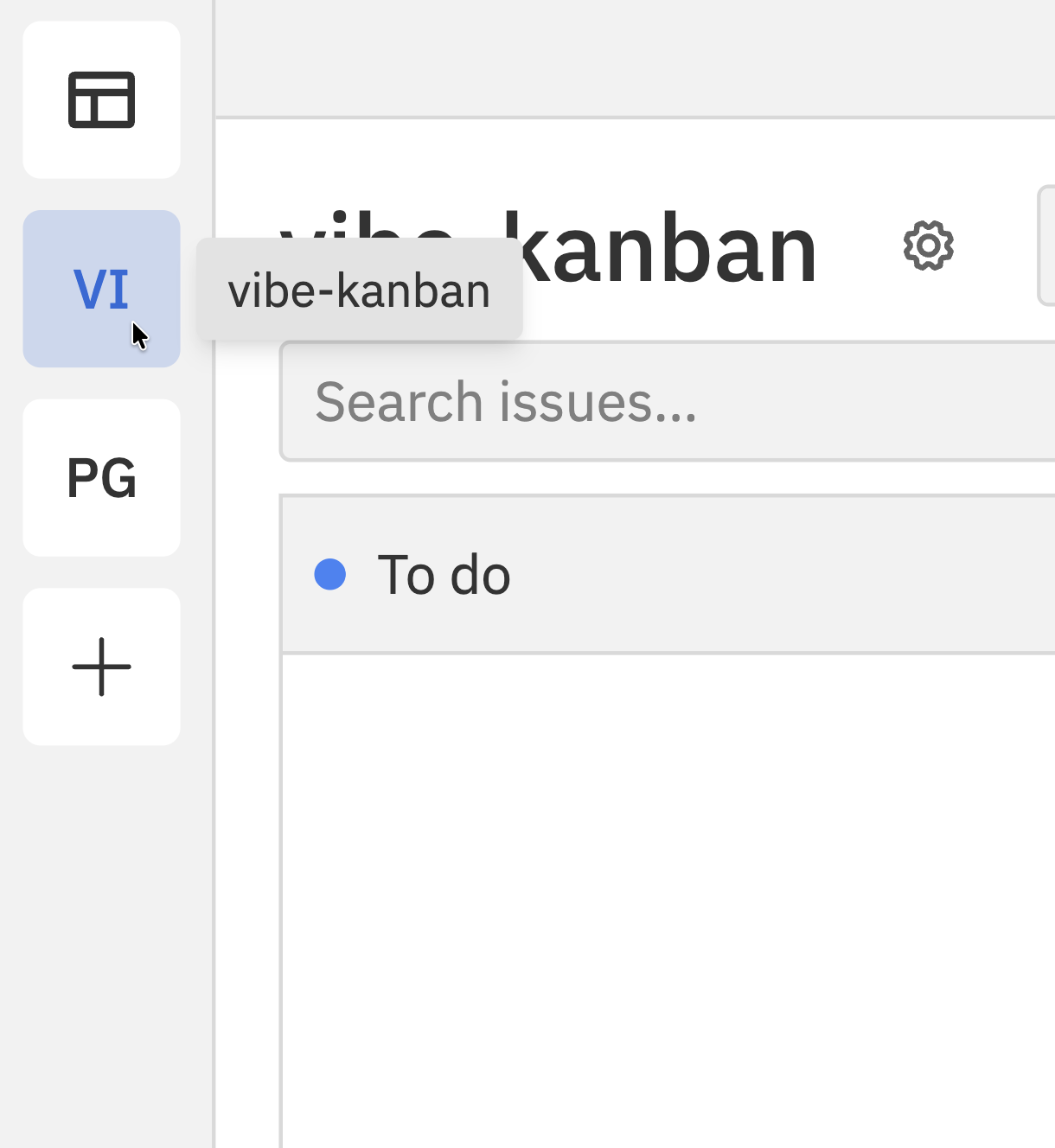Click inside "Search issues..." placeholder text

[x=506, y=402]
